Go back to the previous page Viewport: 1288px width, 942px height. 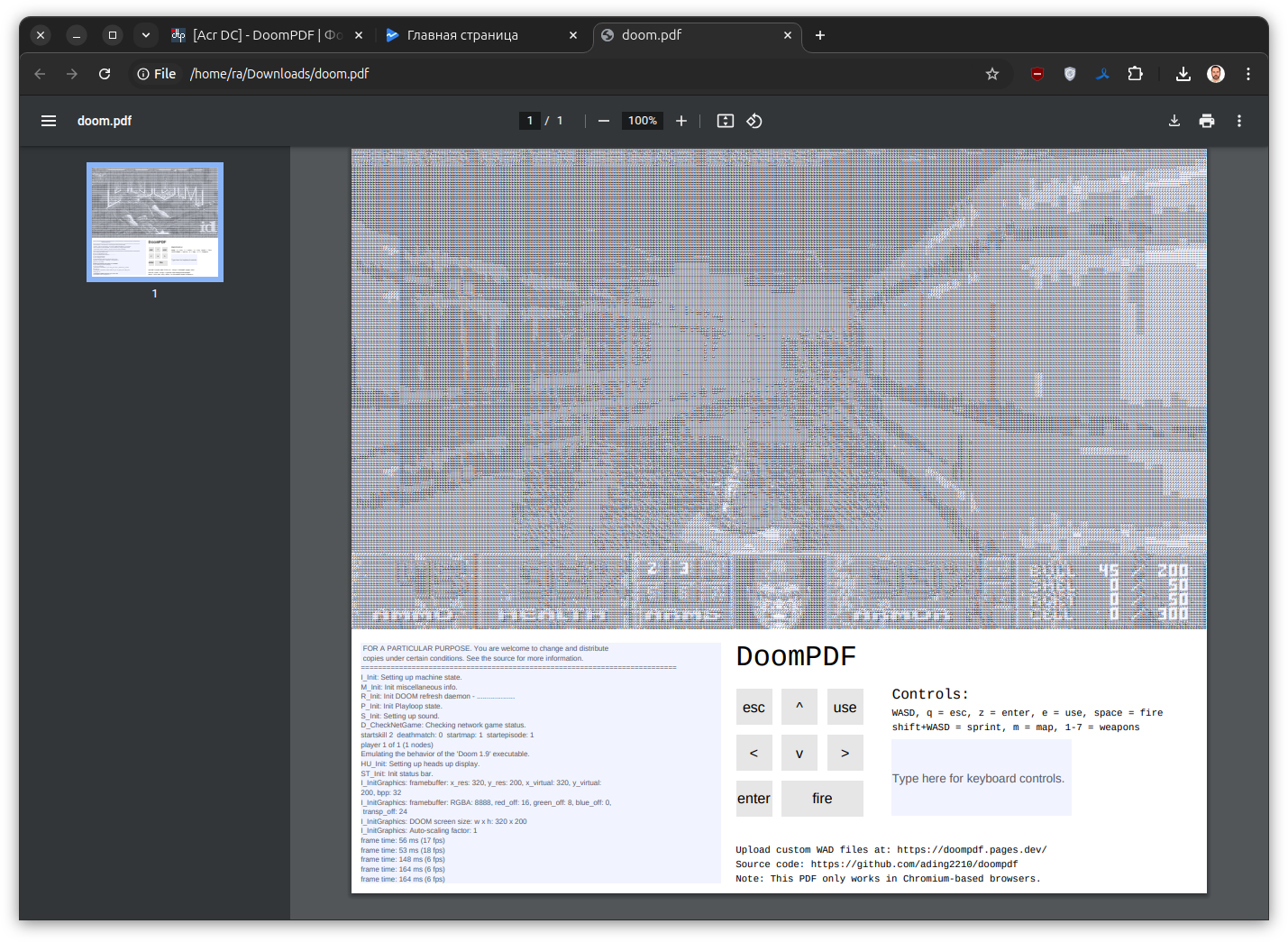point(40,74)
